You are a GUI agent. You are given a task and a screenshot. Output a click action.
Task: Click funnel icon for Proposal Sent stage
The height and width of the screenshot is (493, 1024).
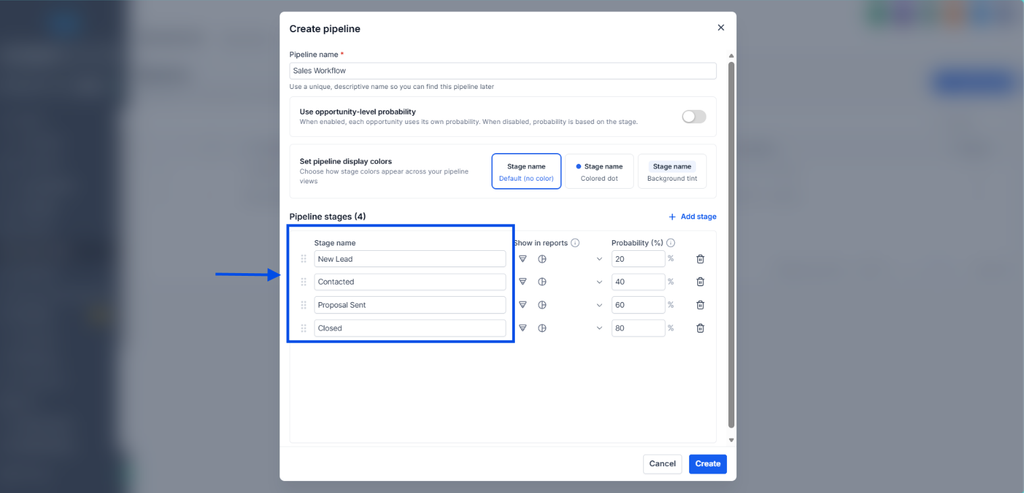click(522, 305)
